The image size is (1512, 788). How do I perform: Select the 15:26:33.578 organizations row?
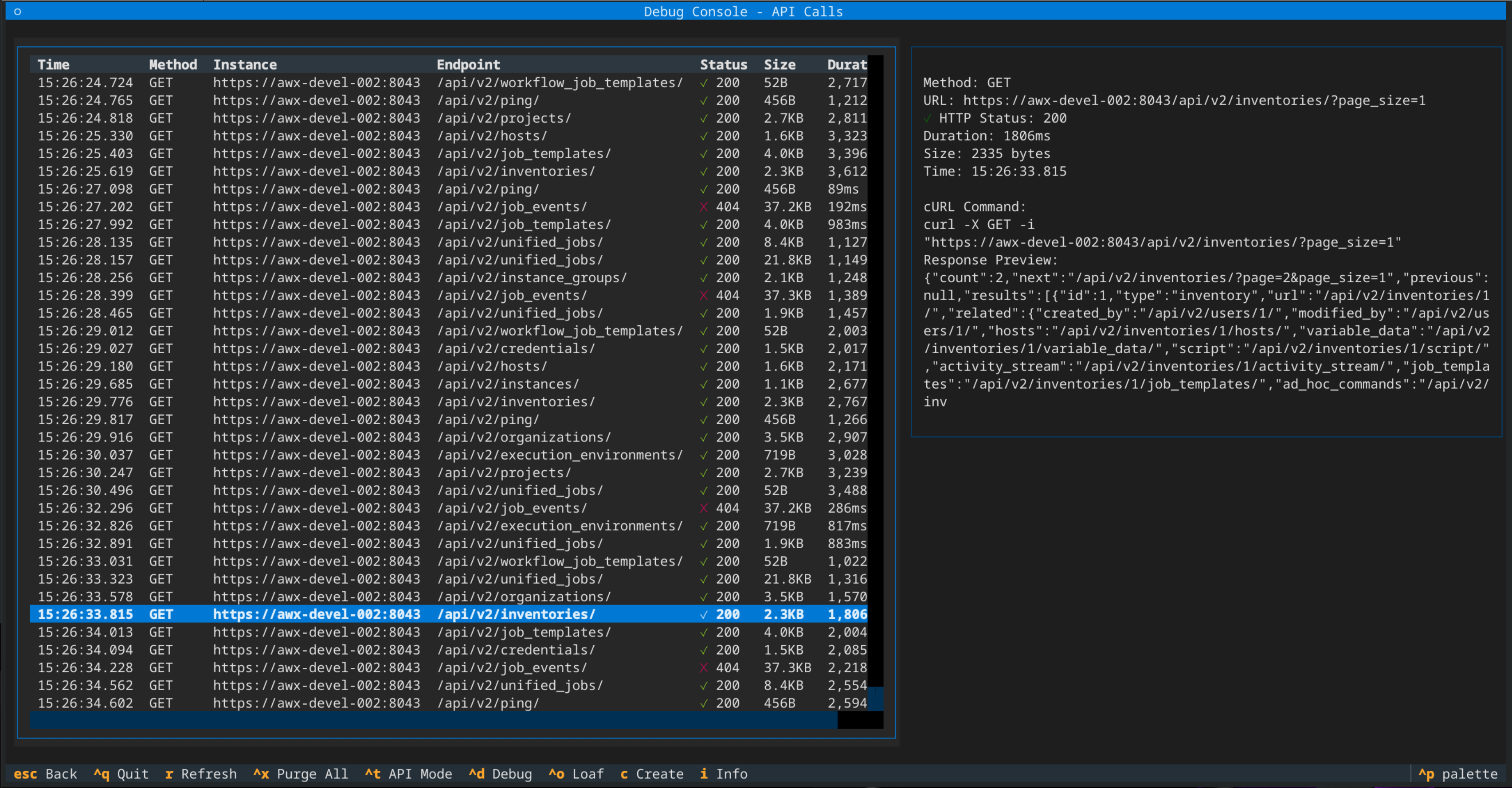(448, 597)
